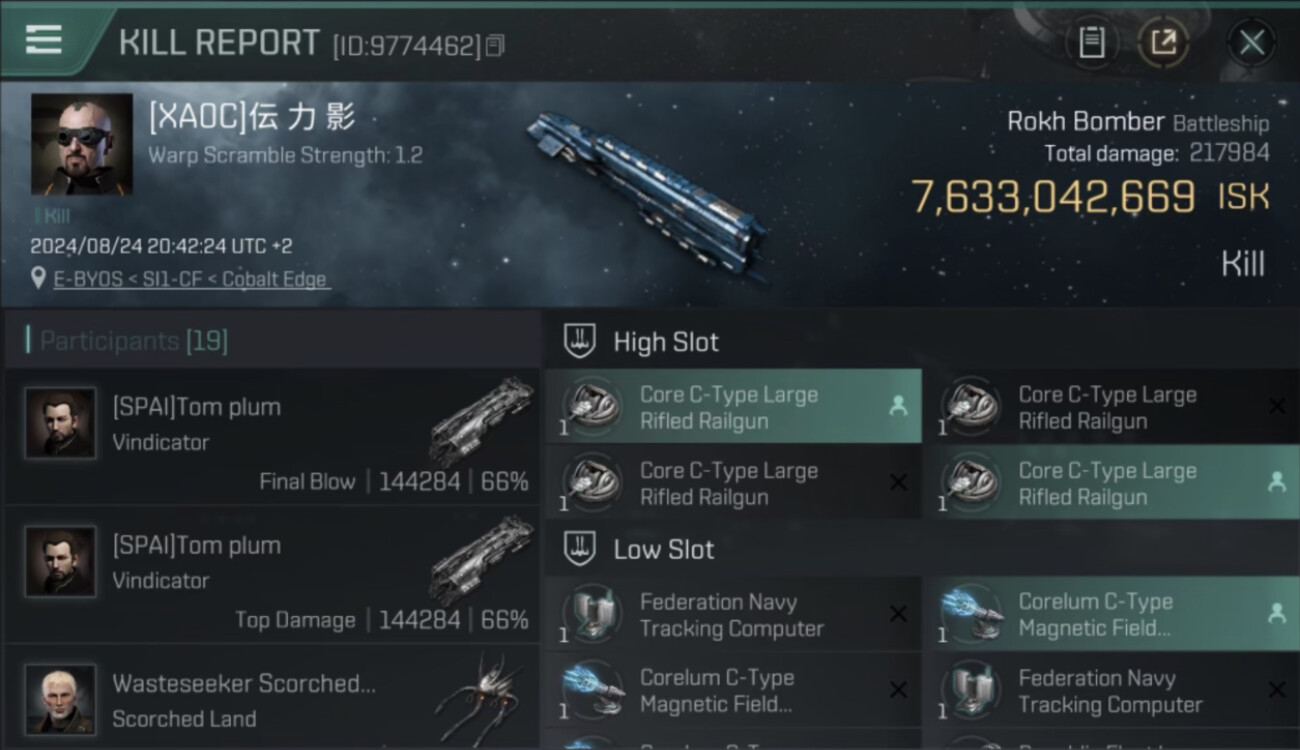Click the High Slot shield icon
This screenshot has height=750, width=1300.
(581, 341)
